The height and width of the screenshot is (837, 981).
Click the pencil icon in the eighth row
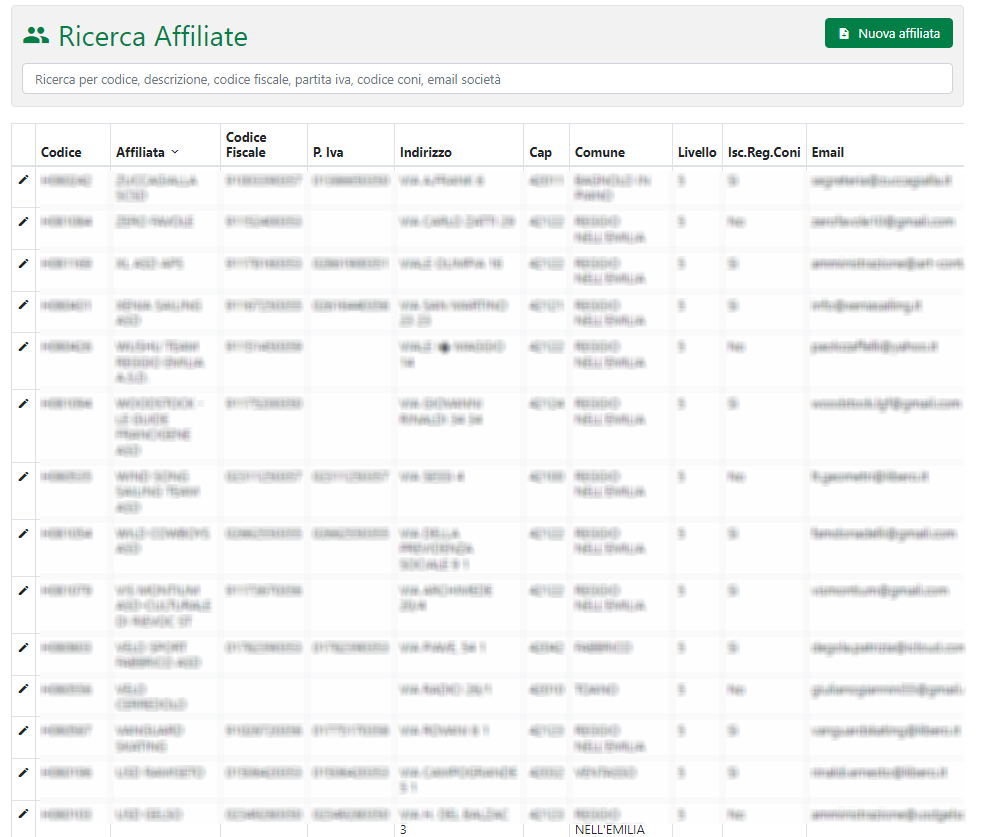pyautogui.click(x=23, y=533)
